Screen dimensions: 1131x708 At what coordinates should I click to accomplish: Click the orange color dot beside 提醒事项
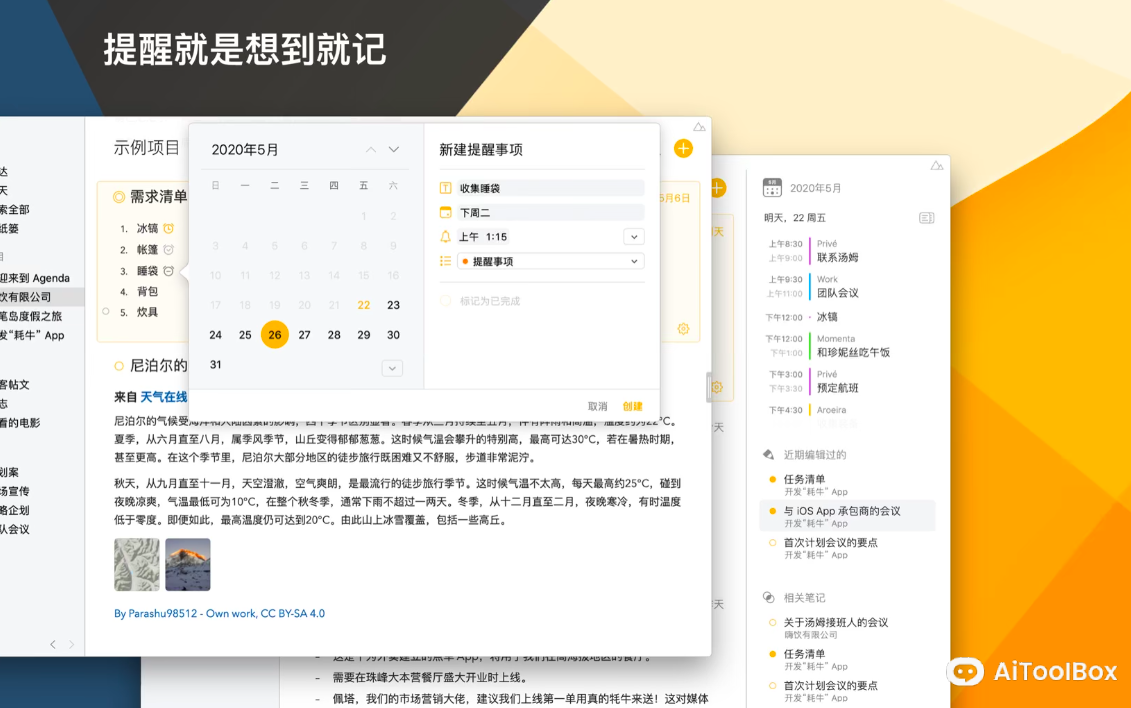tap(465, 261)
